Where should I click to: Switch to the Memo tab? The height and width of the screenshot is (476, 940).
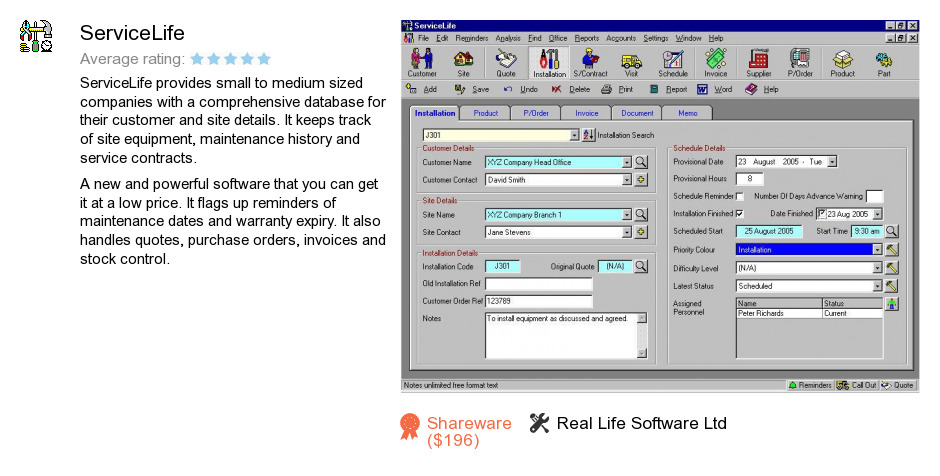pyautogui.click(x=688, y=113)
